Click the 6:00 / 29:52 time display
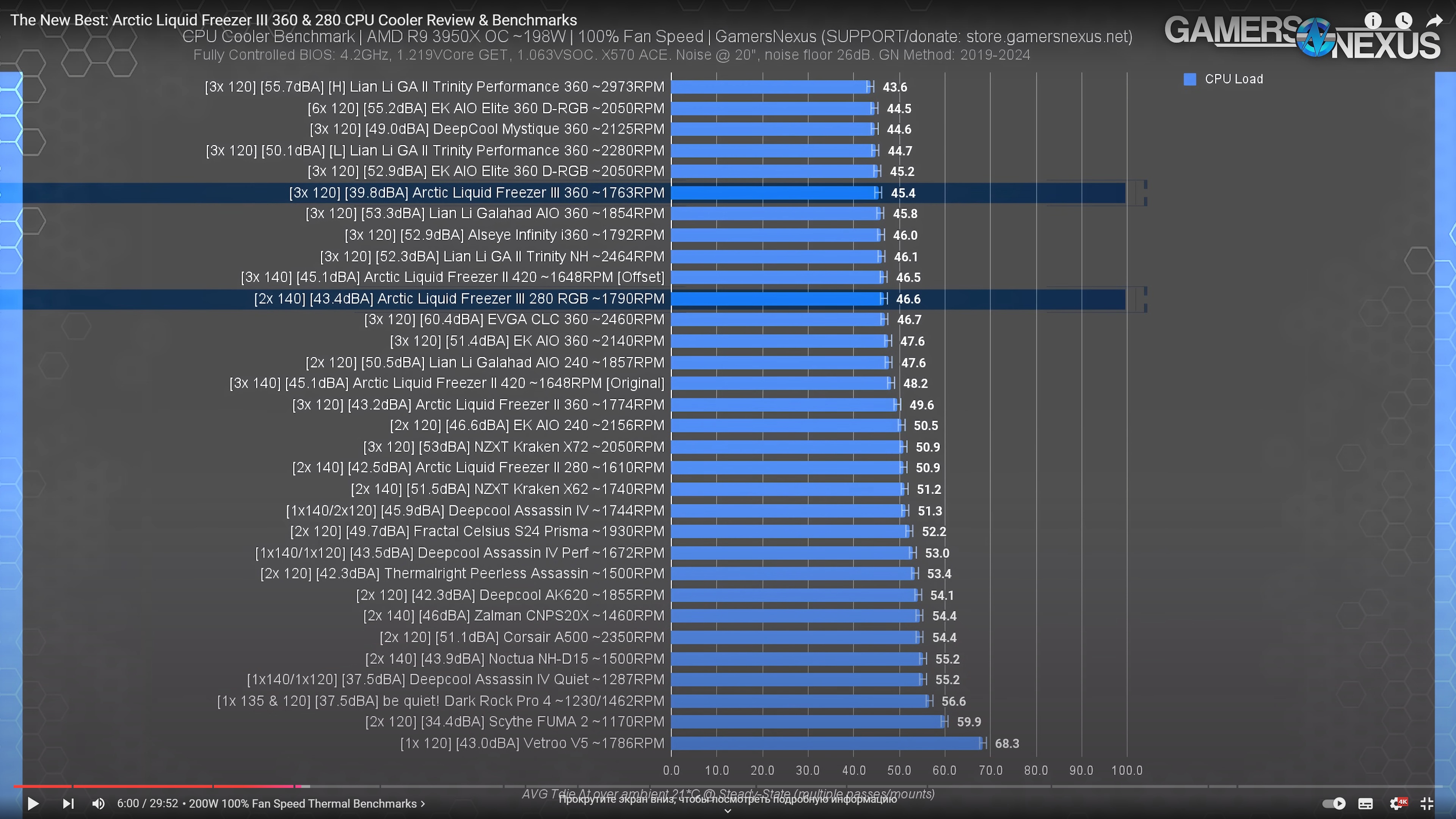The width and height of the screenshot is (1456, 819). pyautogui.click(x=147, y=803)
